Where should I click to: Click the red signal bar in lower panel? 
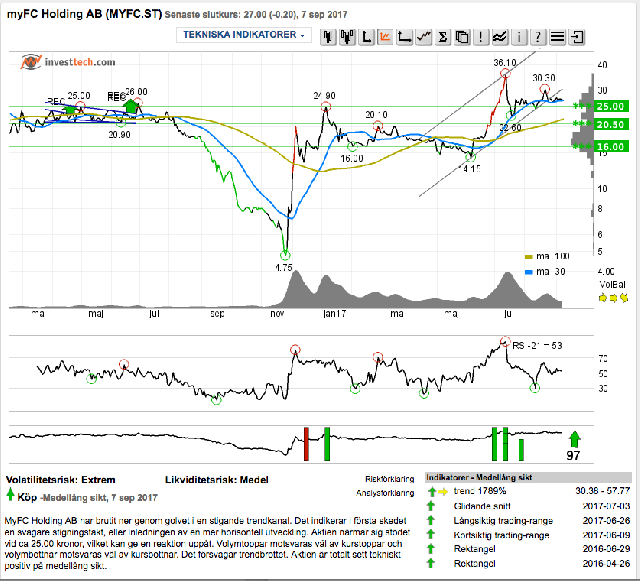[306, 444]
